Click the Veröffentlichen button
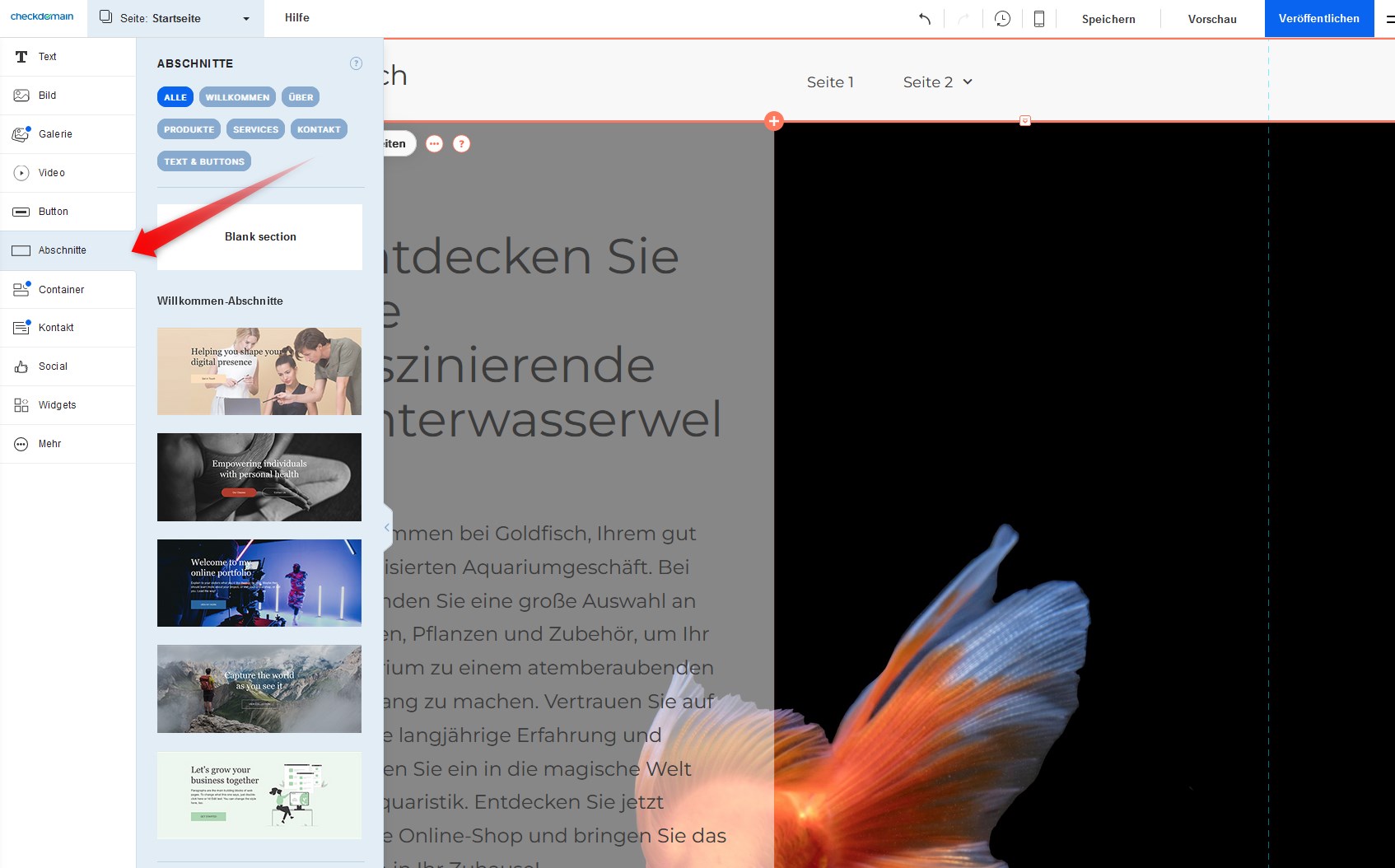The width and height of the screenshot is (1395, 868). (1318, 18)
